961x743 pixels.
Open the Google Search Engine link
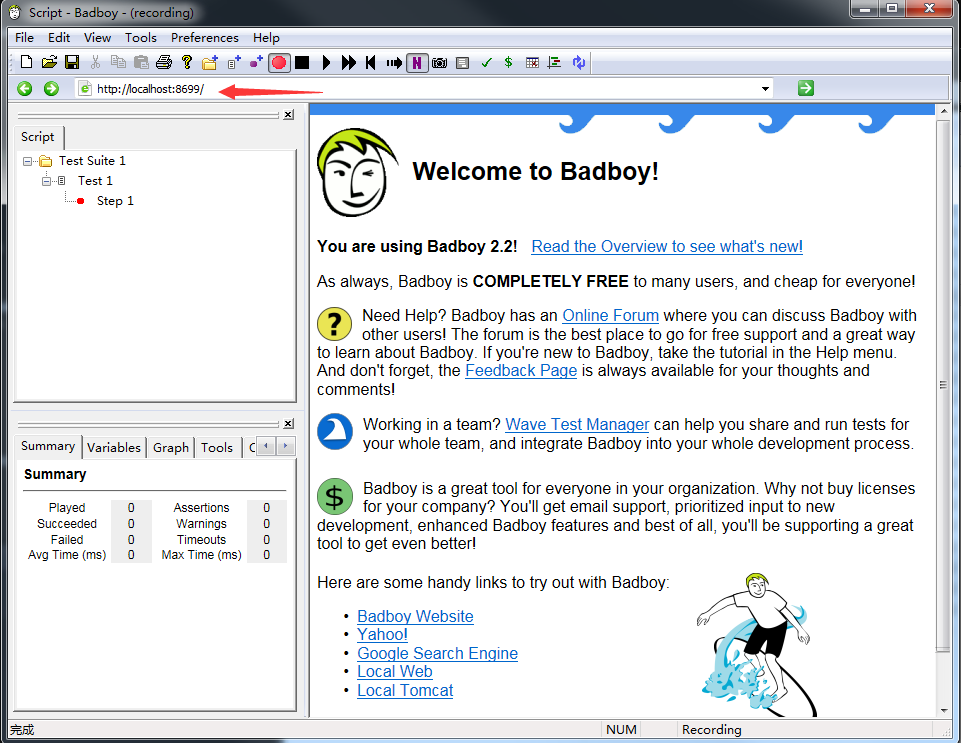pyautogui.click(x=438, y=653)
